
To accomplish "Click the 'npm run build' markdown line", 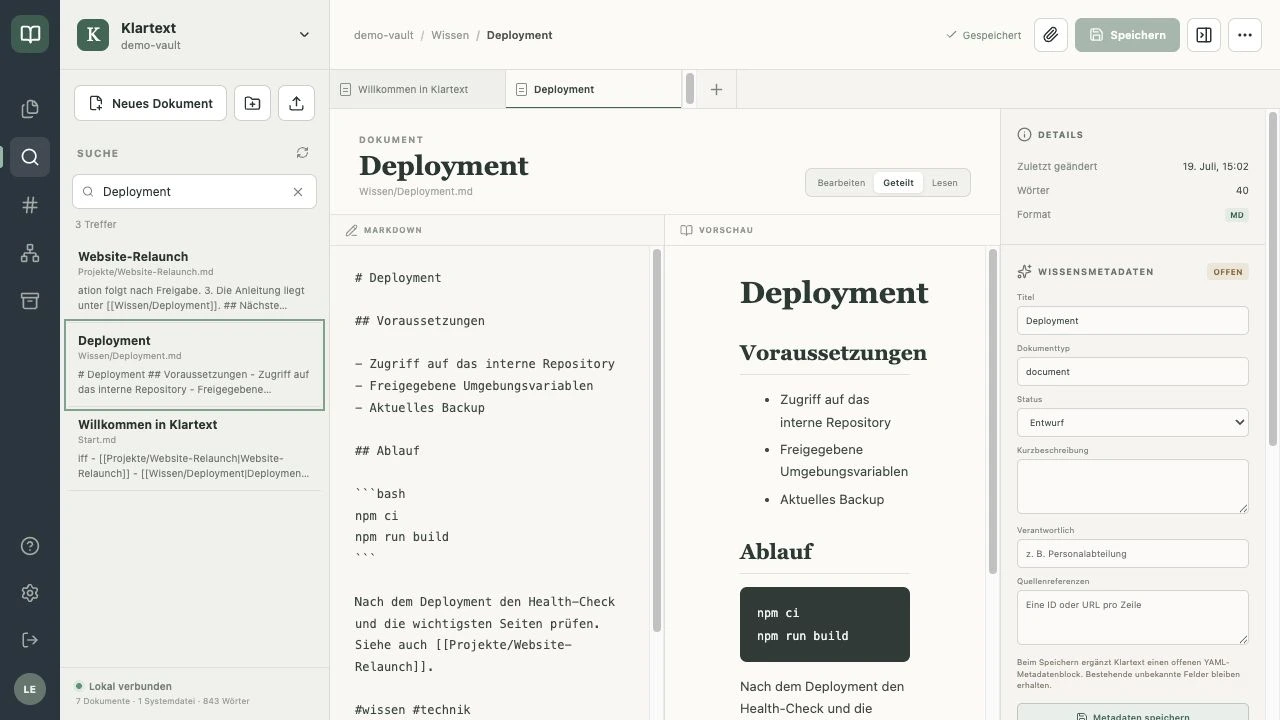I will click(x=401, y=537).
